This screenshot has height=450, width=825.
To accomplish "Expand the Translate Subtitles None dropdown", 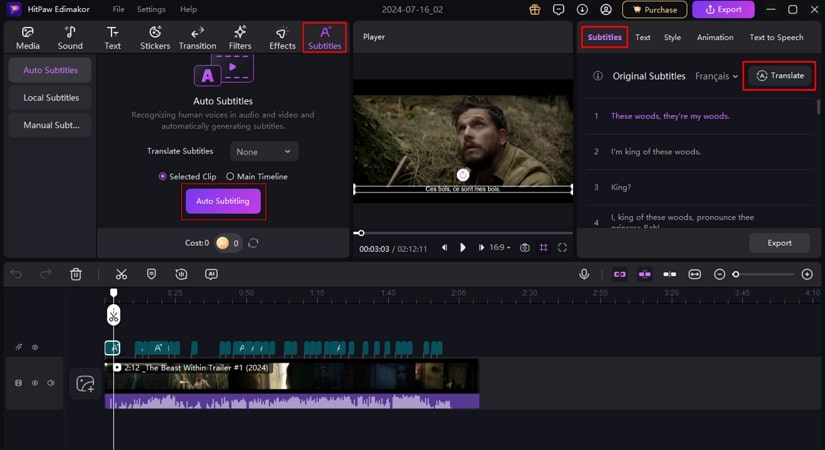I will tap(264, 152).
